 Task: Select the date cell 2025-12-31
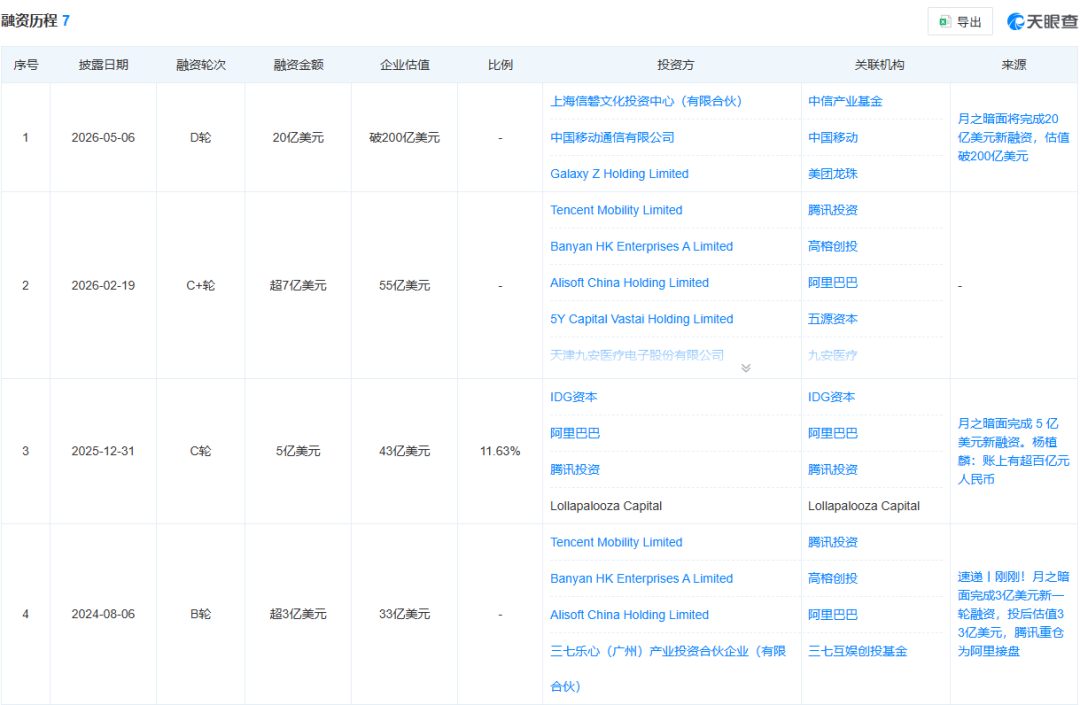pos(103,452)
